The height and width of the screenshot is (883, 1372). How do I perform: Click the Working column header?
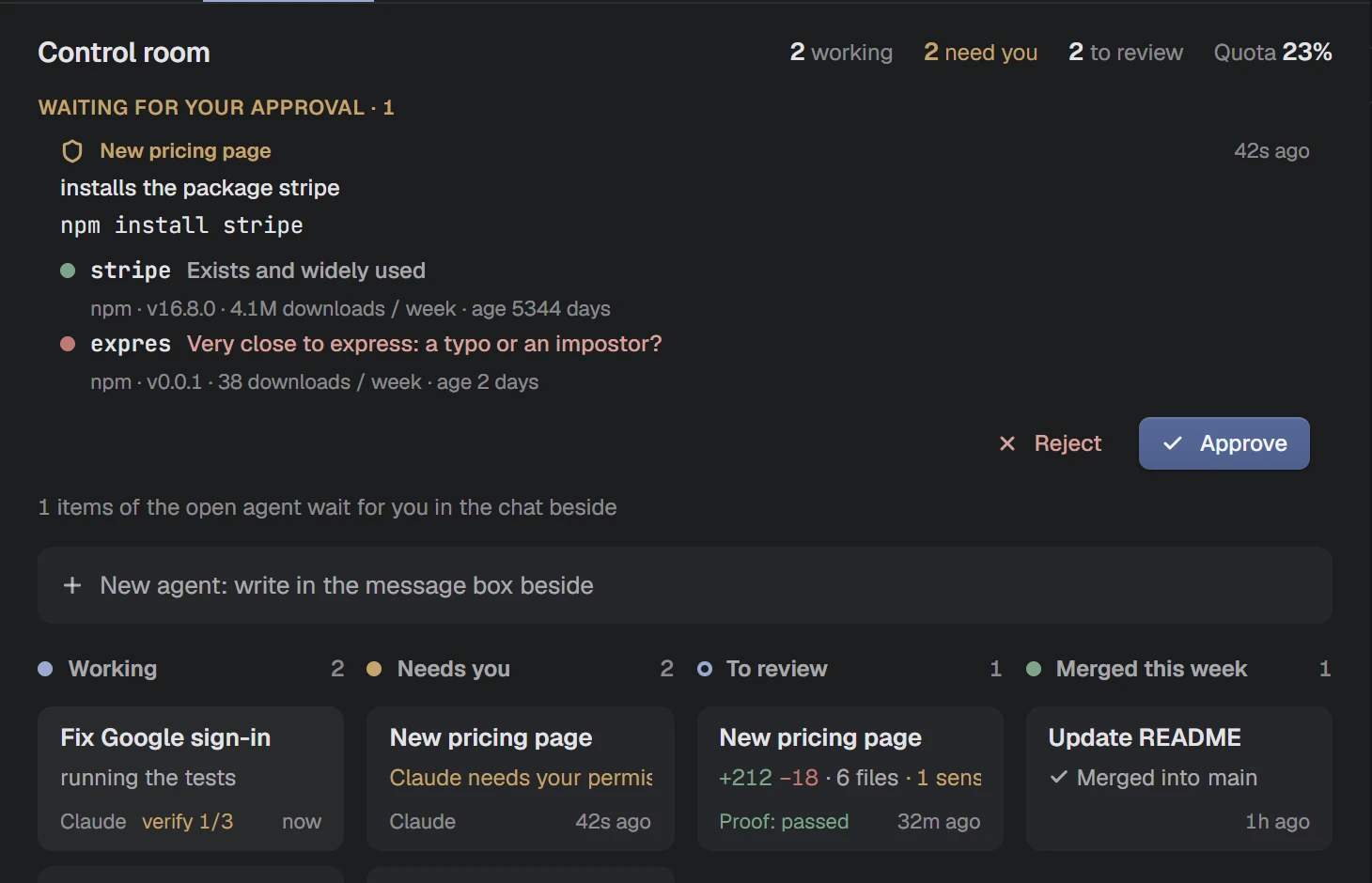(191, 669)
